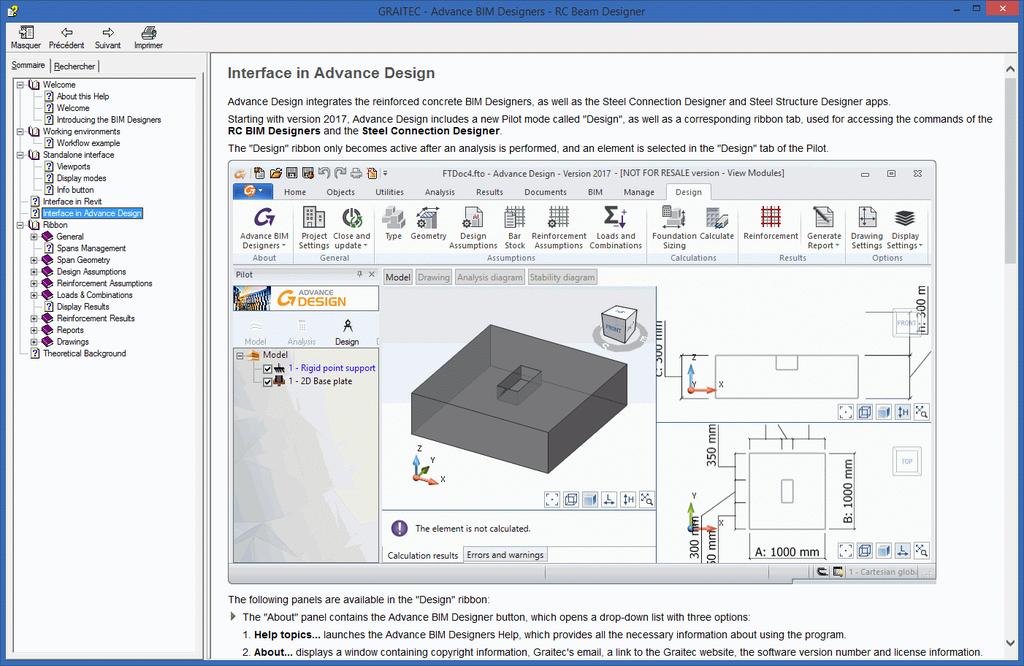Click the Masquer toolbar icon
1024x666 pixels.
click(x=26, y=33)
